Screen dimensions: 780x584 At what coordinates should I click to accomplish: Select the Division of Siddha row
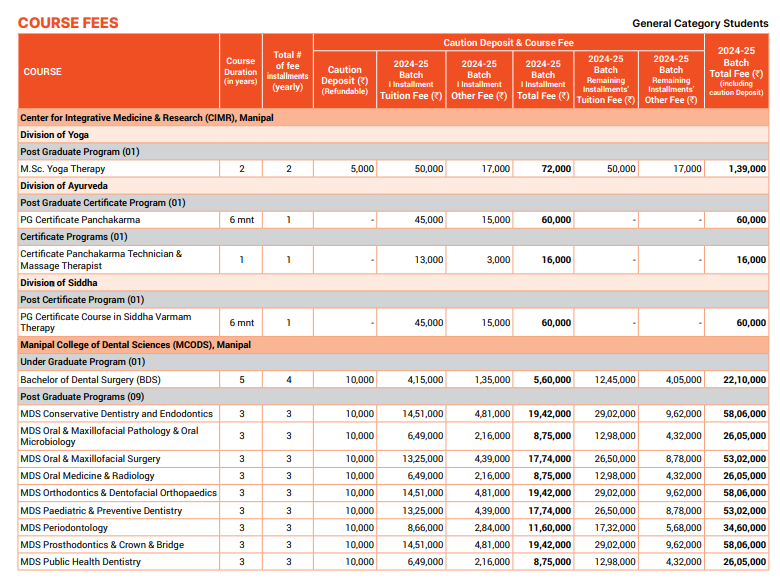tap(393, 283)
